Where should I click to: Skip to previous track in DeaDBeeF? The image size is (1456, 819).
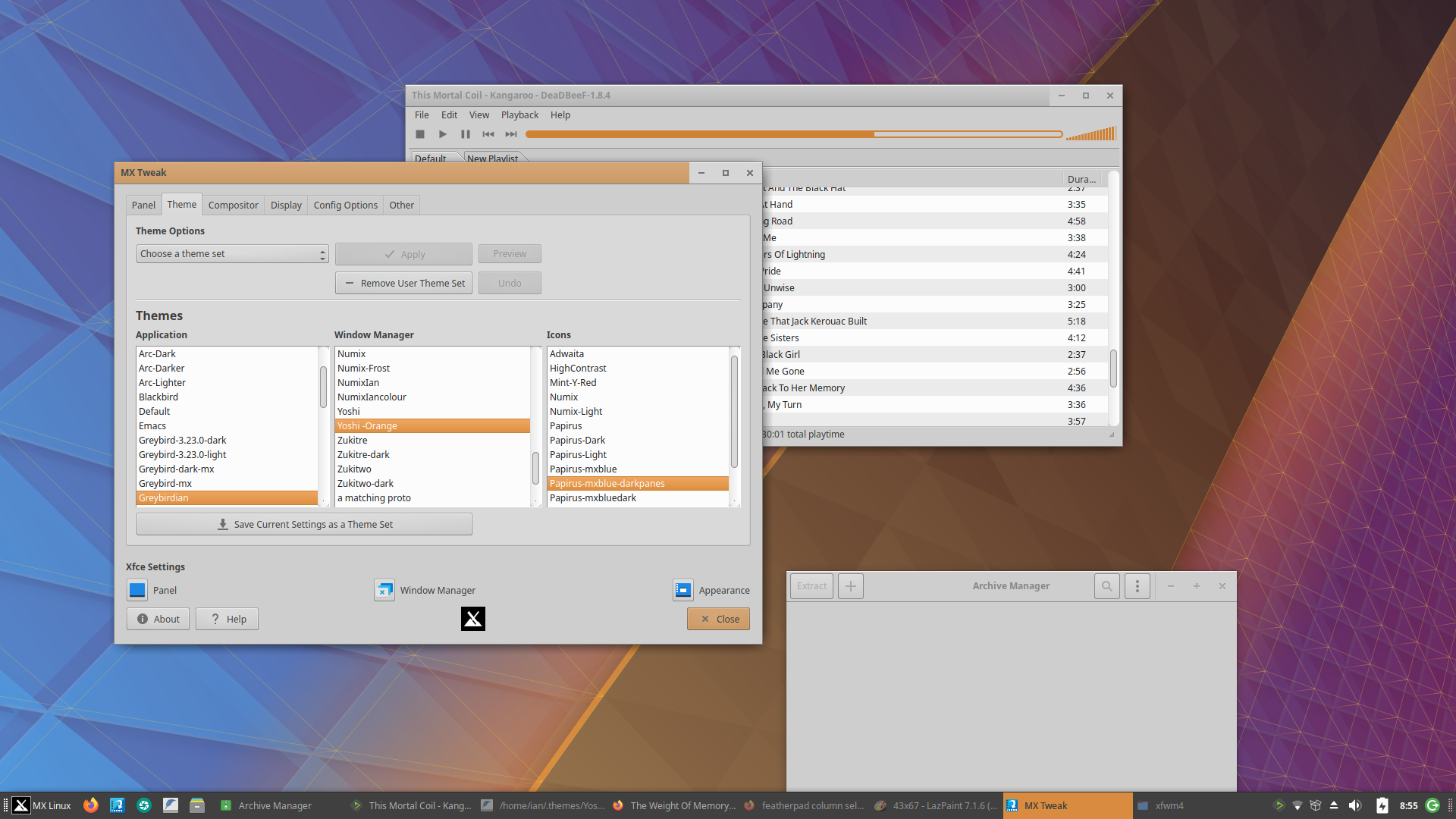tap(488, 134)
